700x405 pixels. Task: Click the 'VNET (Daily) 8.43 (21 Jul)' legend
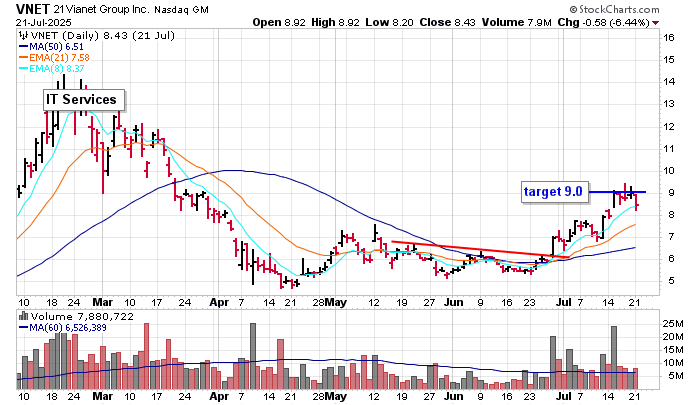[x=102, y=35]
